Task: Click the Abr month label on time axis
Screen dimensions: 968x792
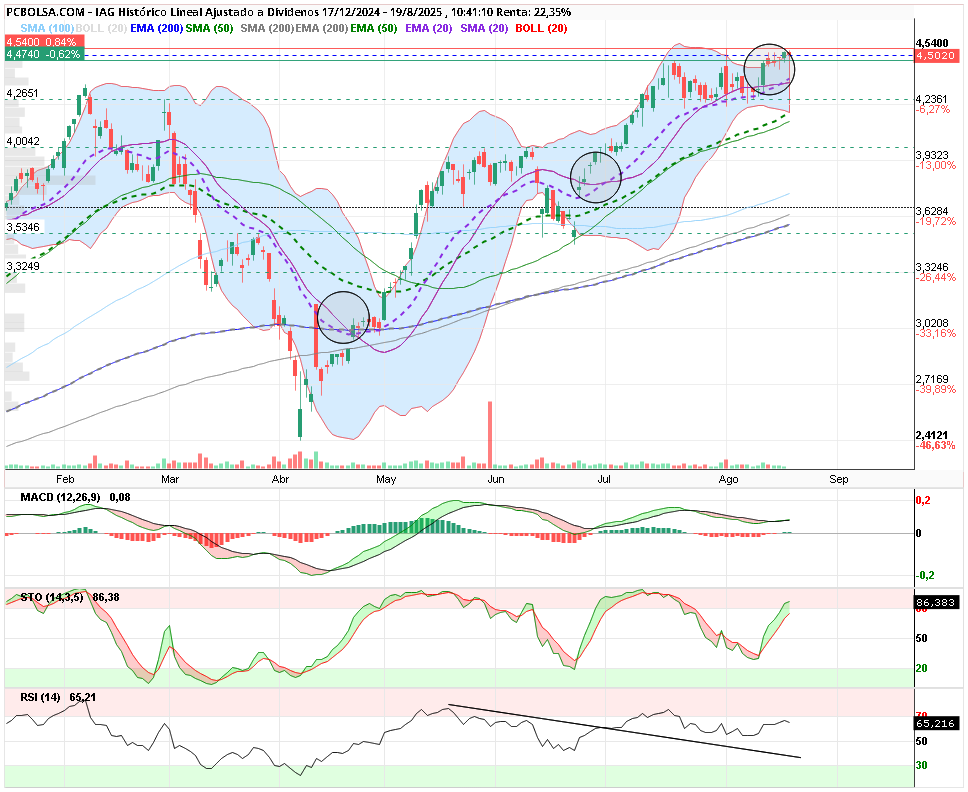Action: coord(280,479)
